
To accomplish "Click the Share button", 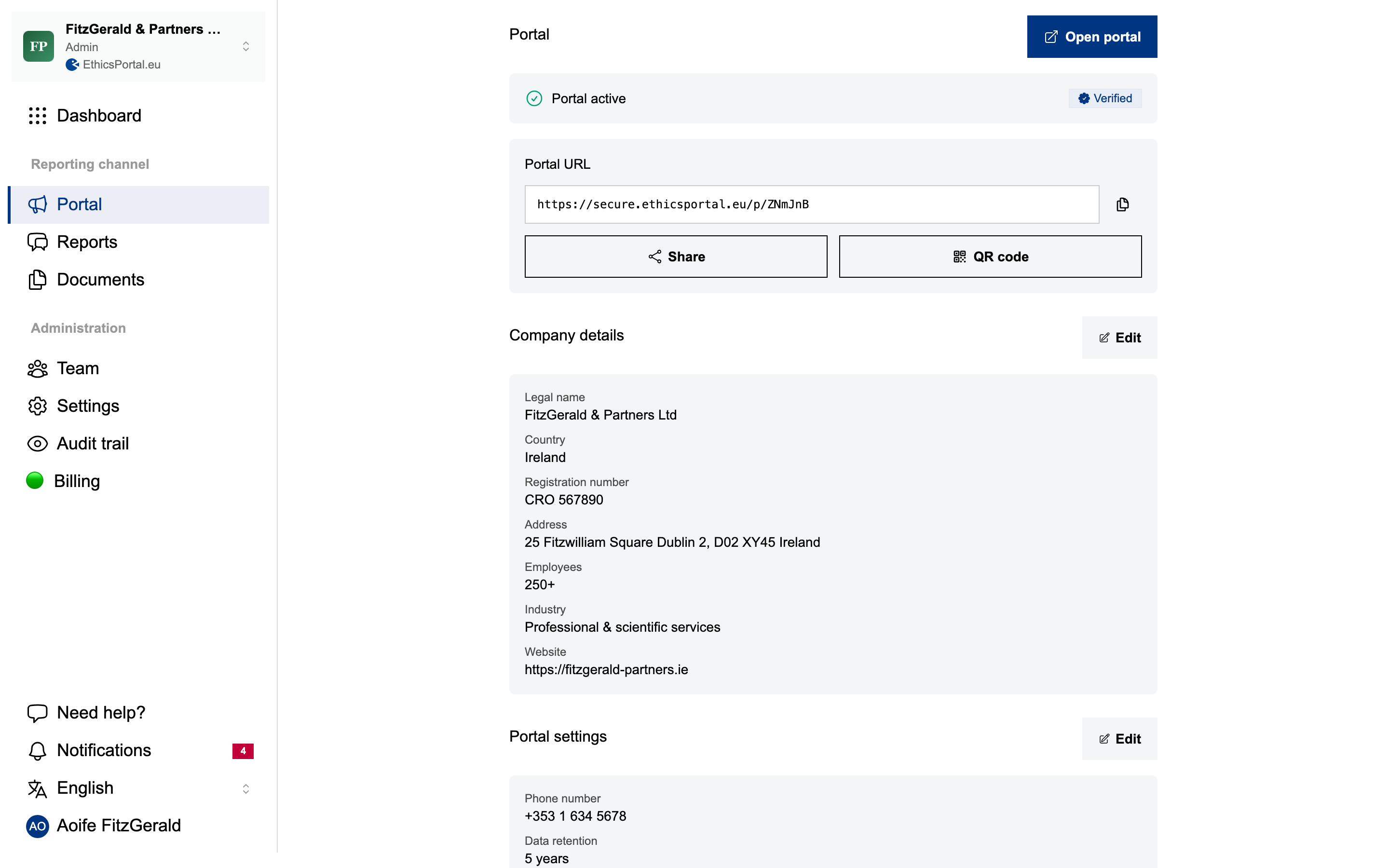I will point(676,257).
